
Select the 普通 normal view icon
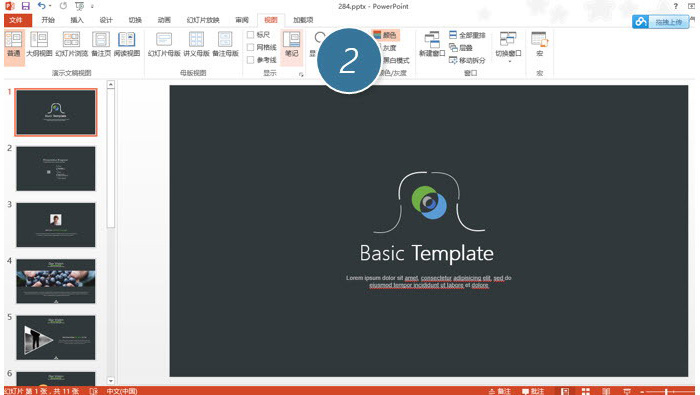click(x=14, y=44)
